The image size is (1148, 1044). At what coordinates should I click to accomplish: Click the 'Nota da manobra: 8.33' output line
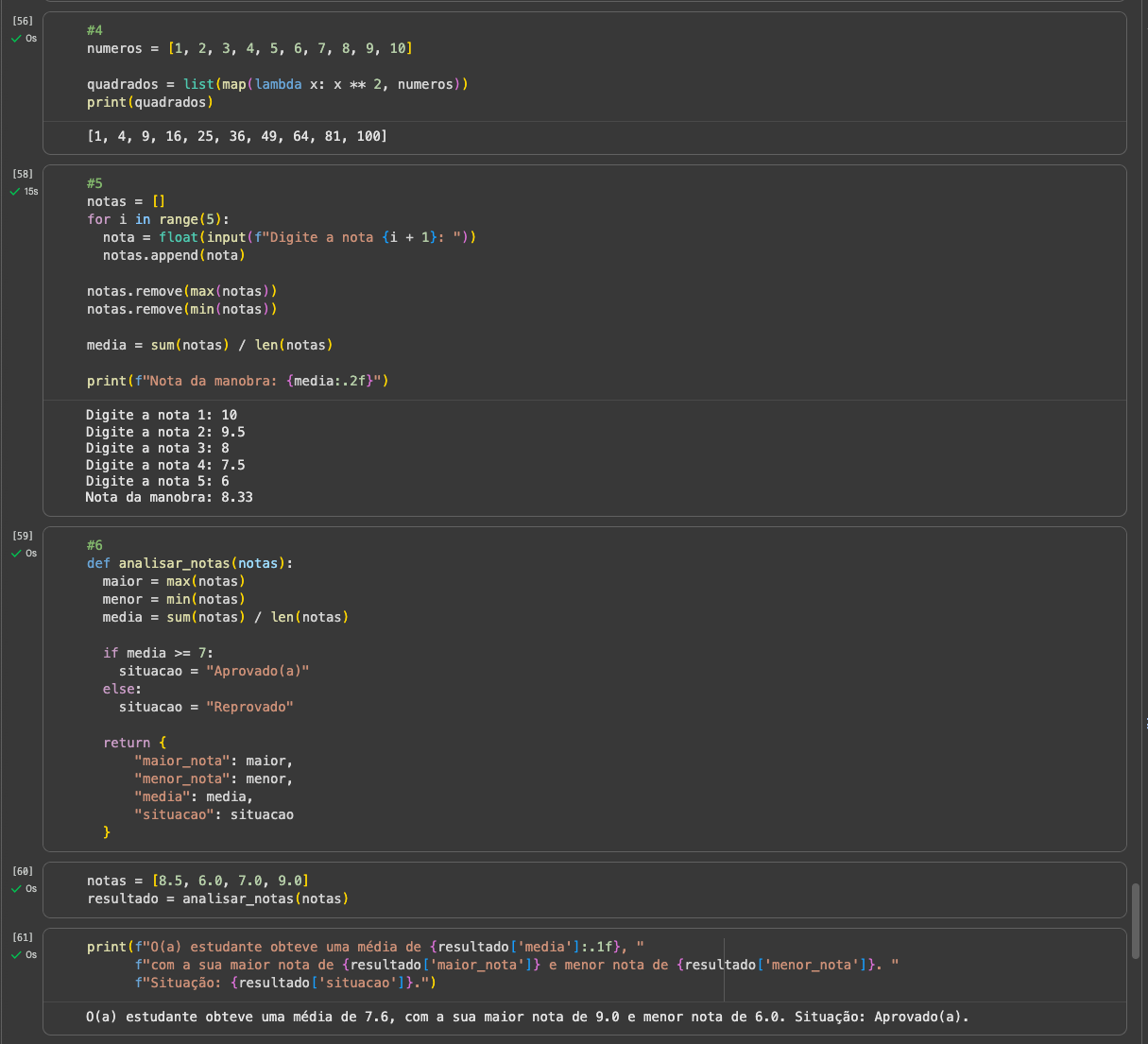tap(169, 497)
